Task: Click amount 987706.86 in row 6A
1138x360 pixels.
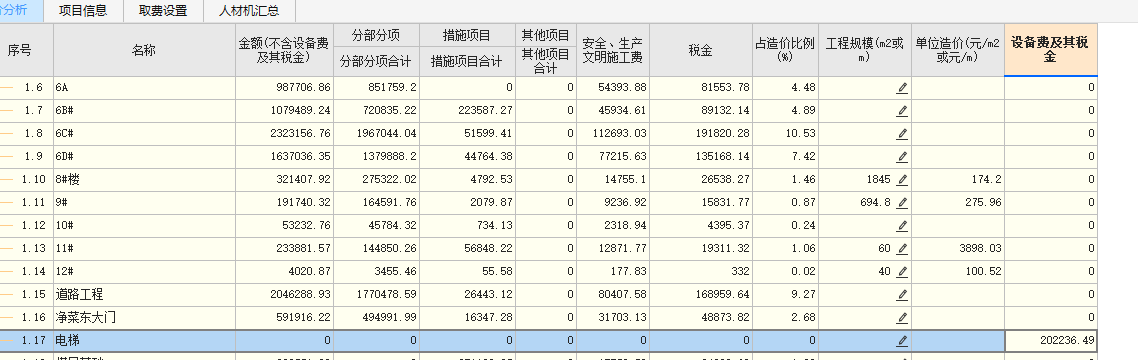Action: (x=303, y=88)
